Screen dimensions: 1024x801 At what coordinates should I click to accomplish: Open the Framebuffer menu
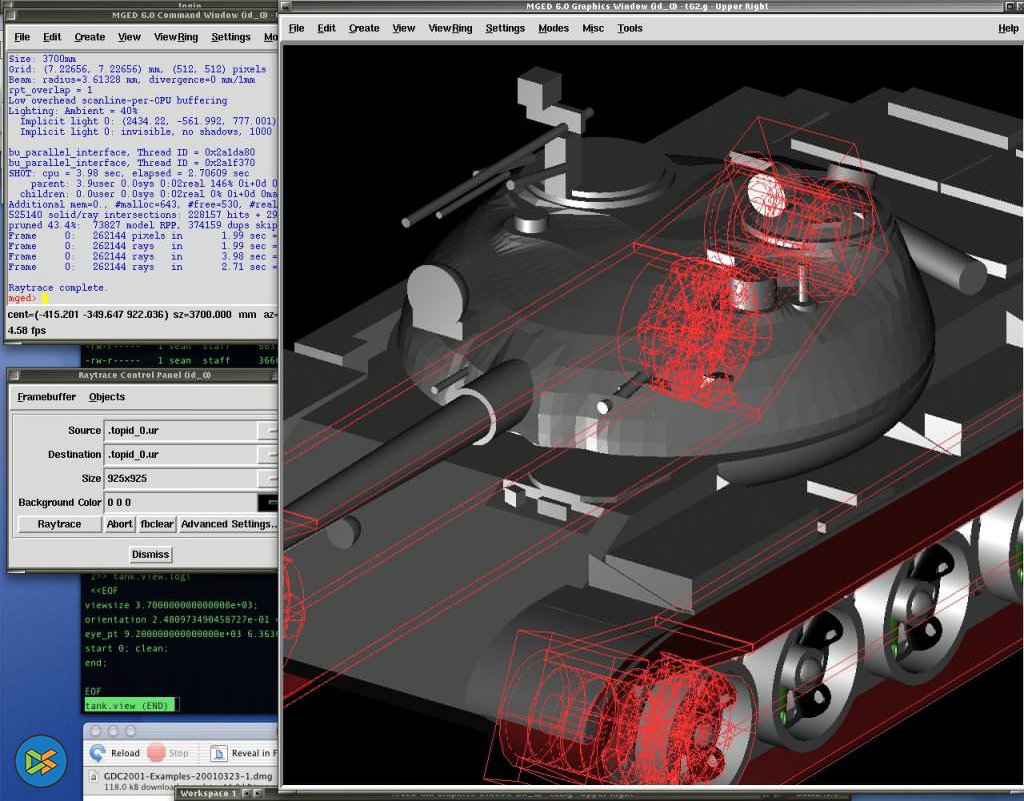click(47, 397)
